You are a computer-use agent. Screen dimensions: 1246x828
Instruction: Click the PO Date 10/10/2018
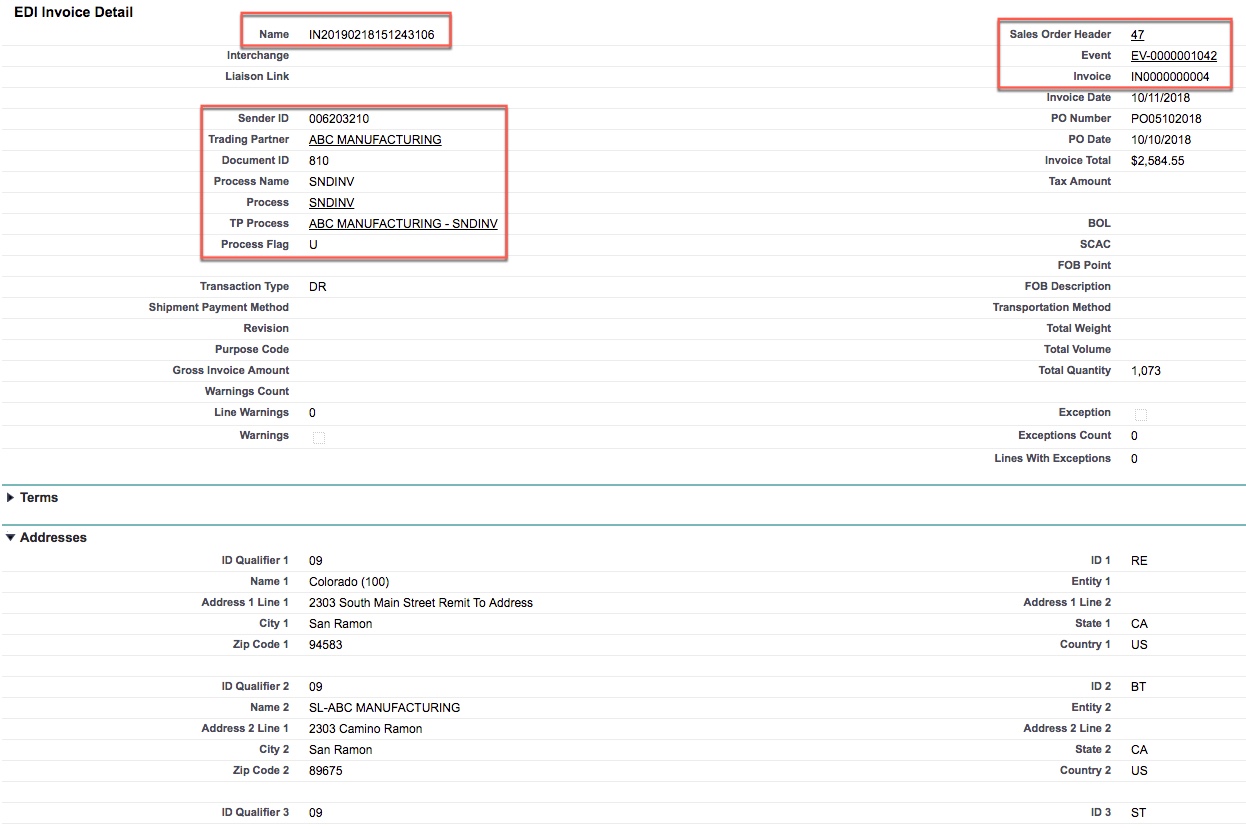pos(1161,140)
